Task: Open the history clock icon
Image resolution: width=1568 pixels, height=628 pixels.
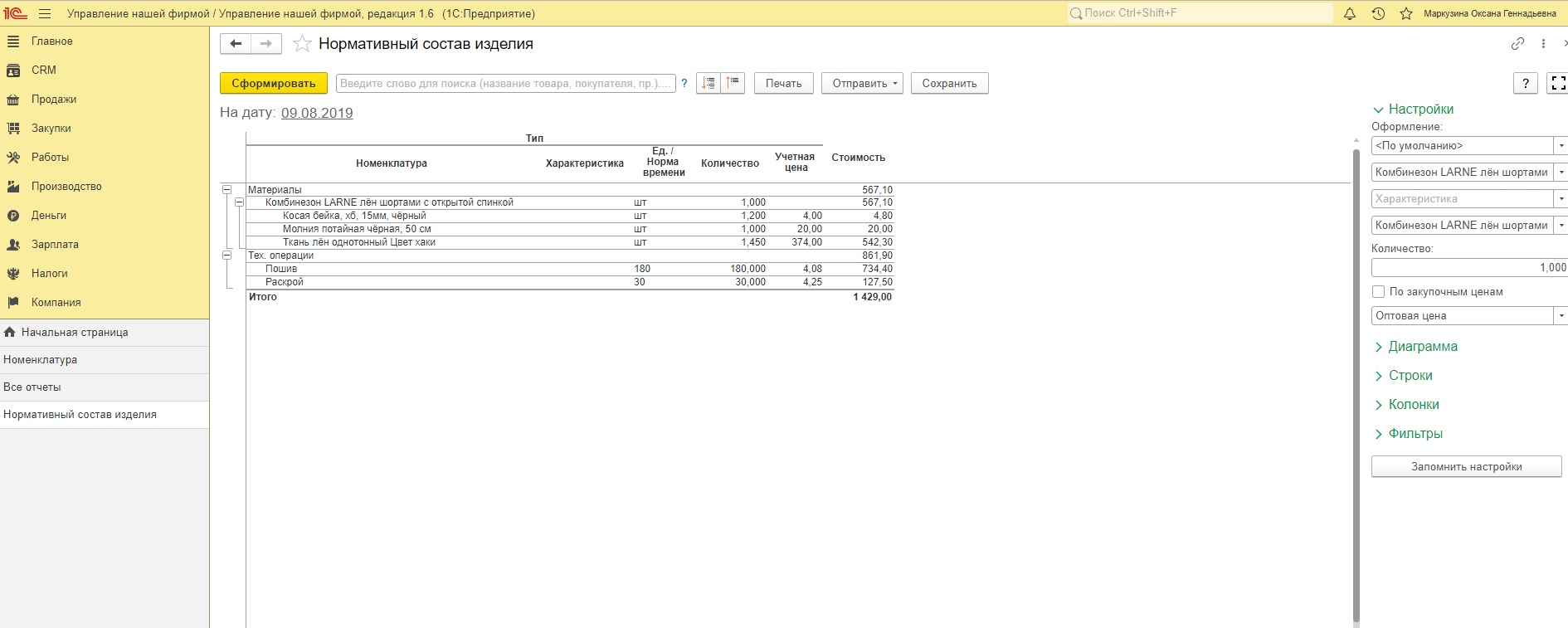Action: click(1378, 14)
